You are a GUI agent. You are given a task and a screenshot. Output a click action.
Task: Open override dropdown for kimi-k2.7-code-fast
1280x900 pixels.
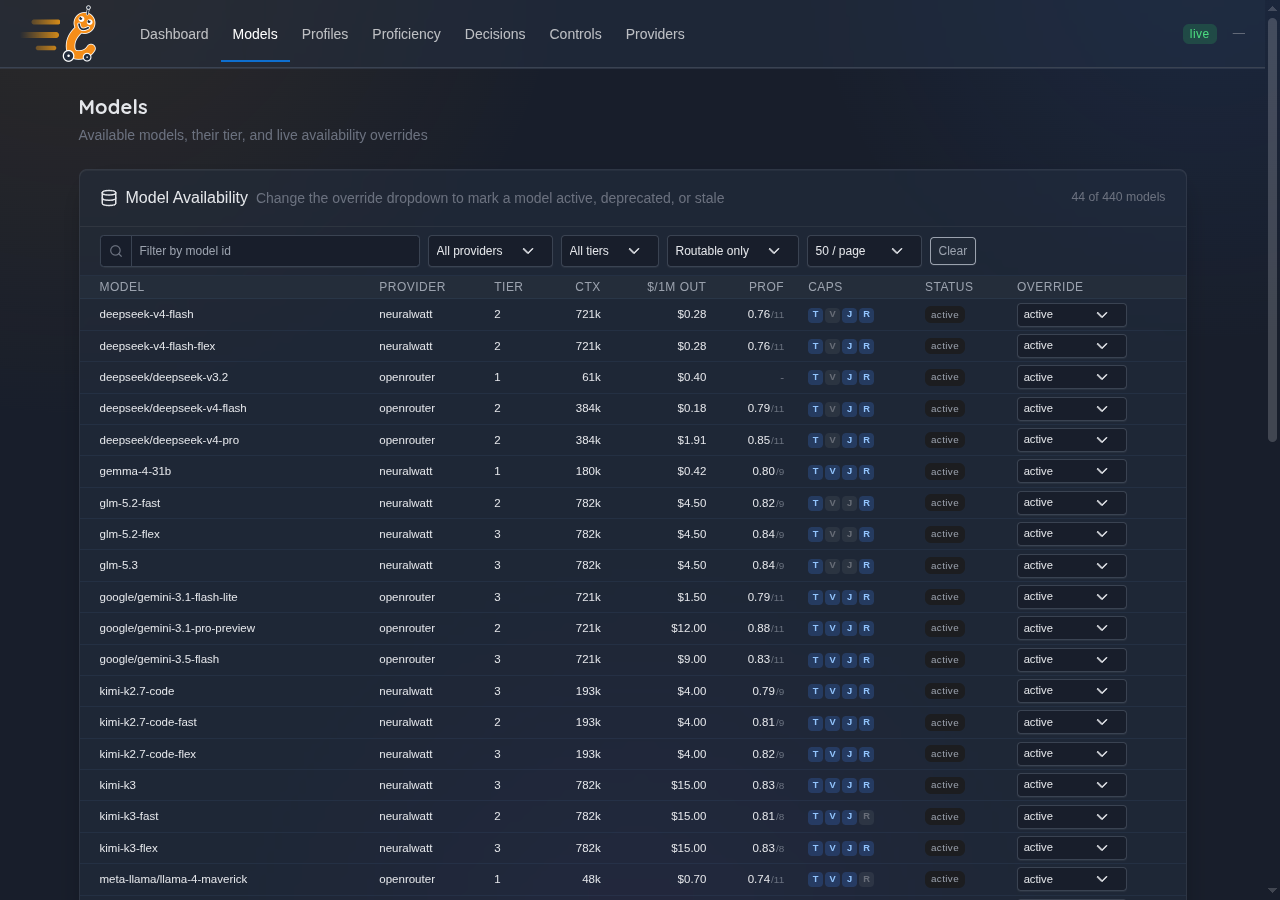[x=1071, y=722]
